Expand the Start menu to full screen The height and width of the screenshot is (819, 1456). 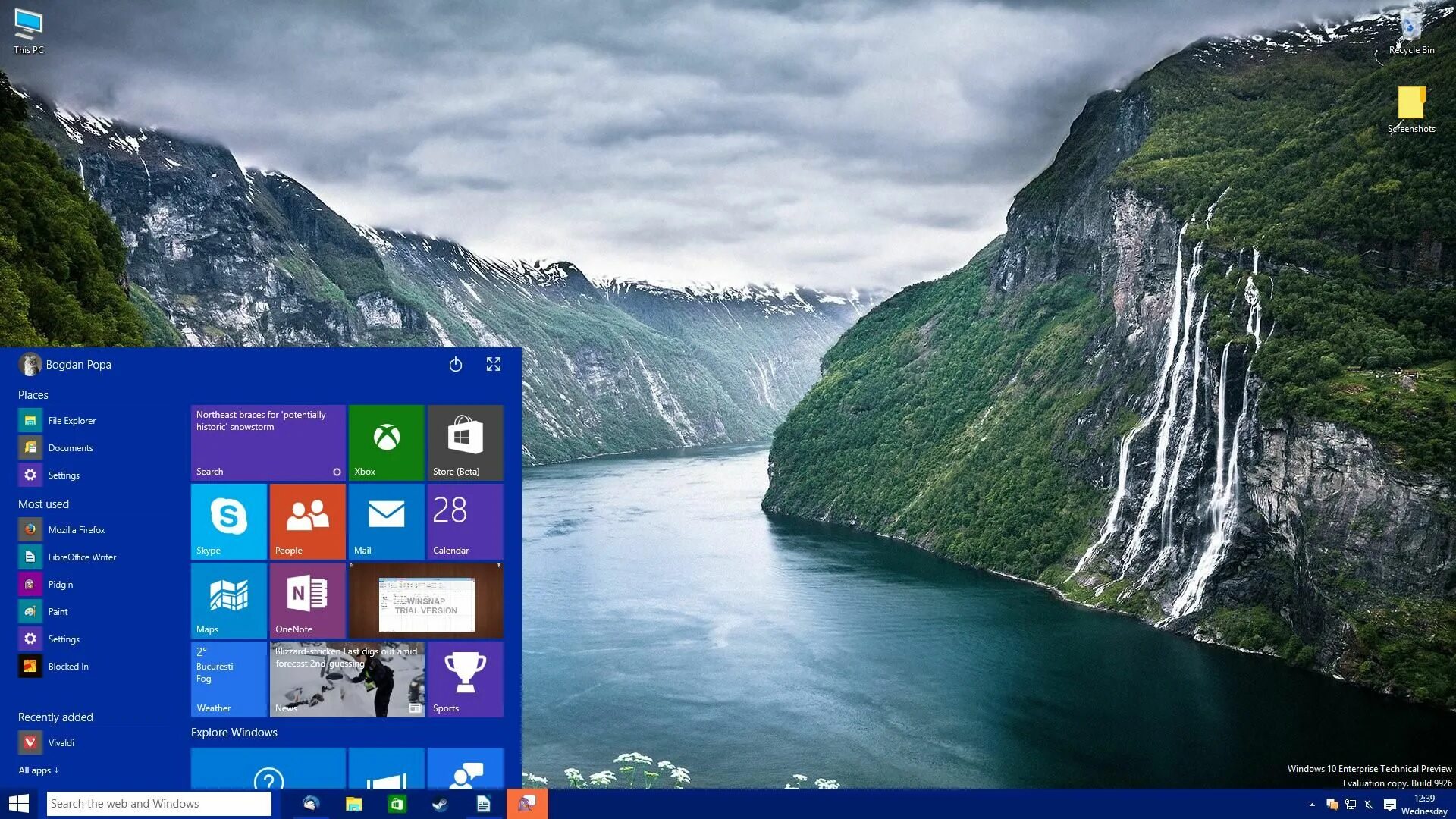pos(493,363)
